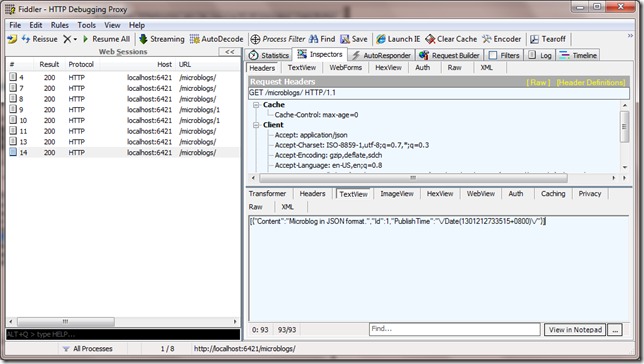Select Cache-Control: max-age=0 header
The height and width of the screenshot is (364, 644).
click(x=316, y=115)
